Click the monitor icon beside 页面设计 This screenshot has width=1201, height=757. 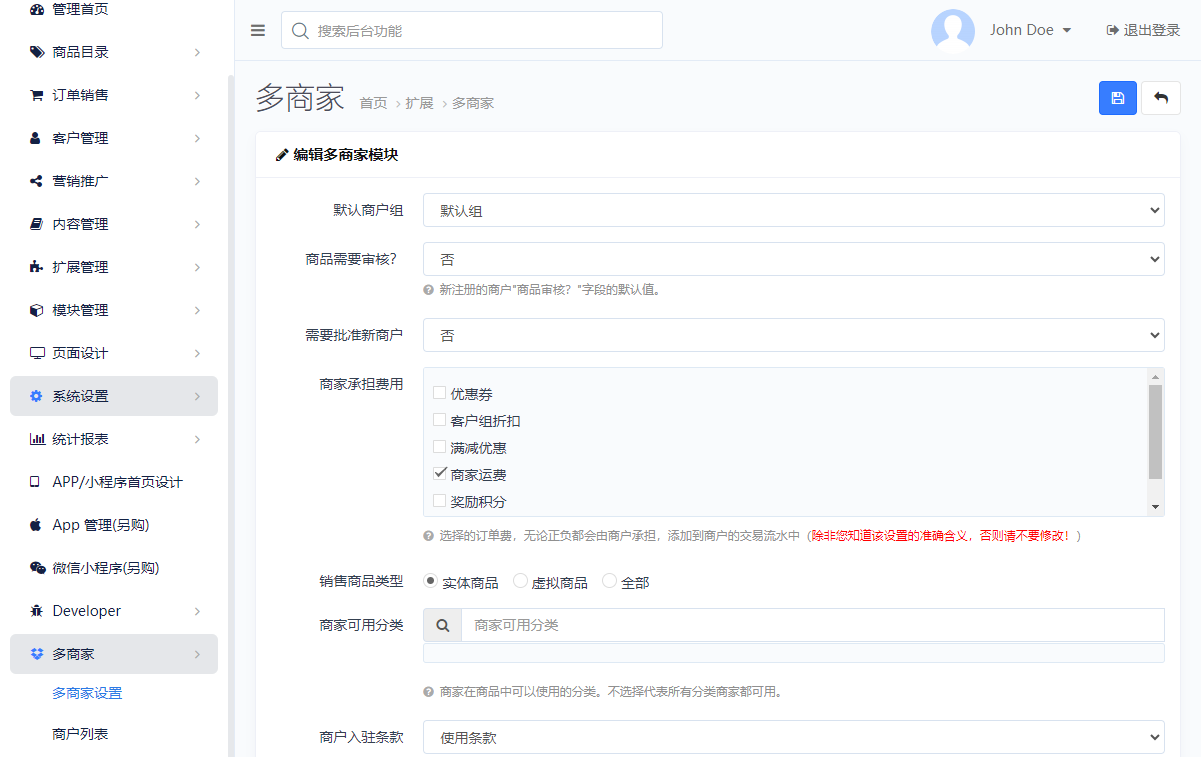coord(37,353)
